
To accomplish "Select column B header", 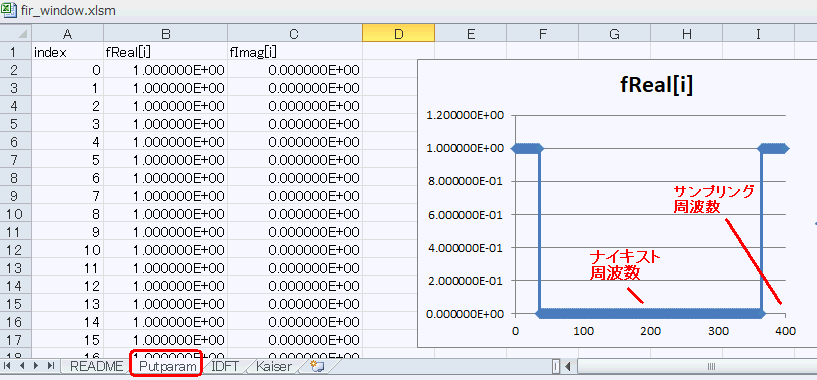I will (166, 34).
